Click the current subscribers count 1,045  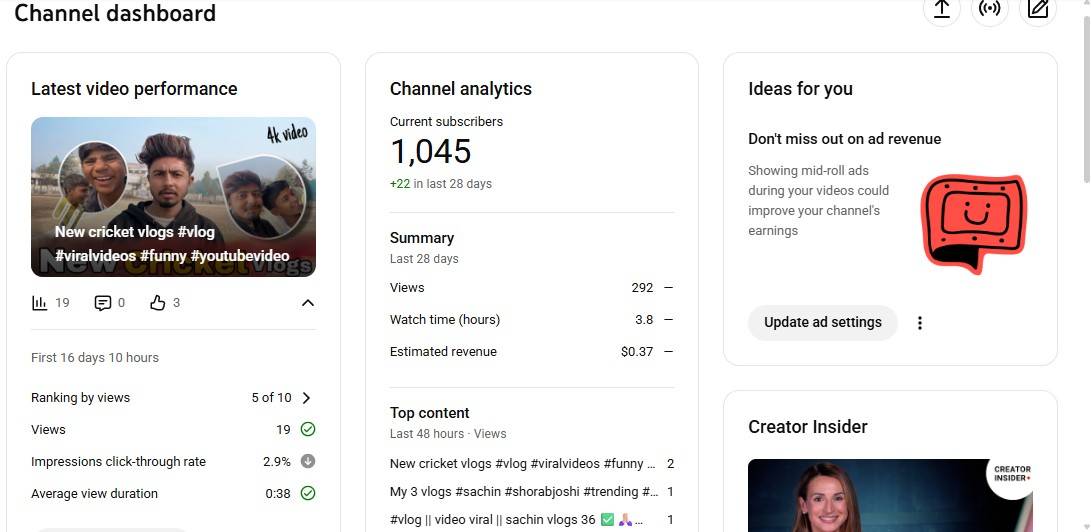[x=430, y=152]
